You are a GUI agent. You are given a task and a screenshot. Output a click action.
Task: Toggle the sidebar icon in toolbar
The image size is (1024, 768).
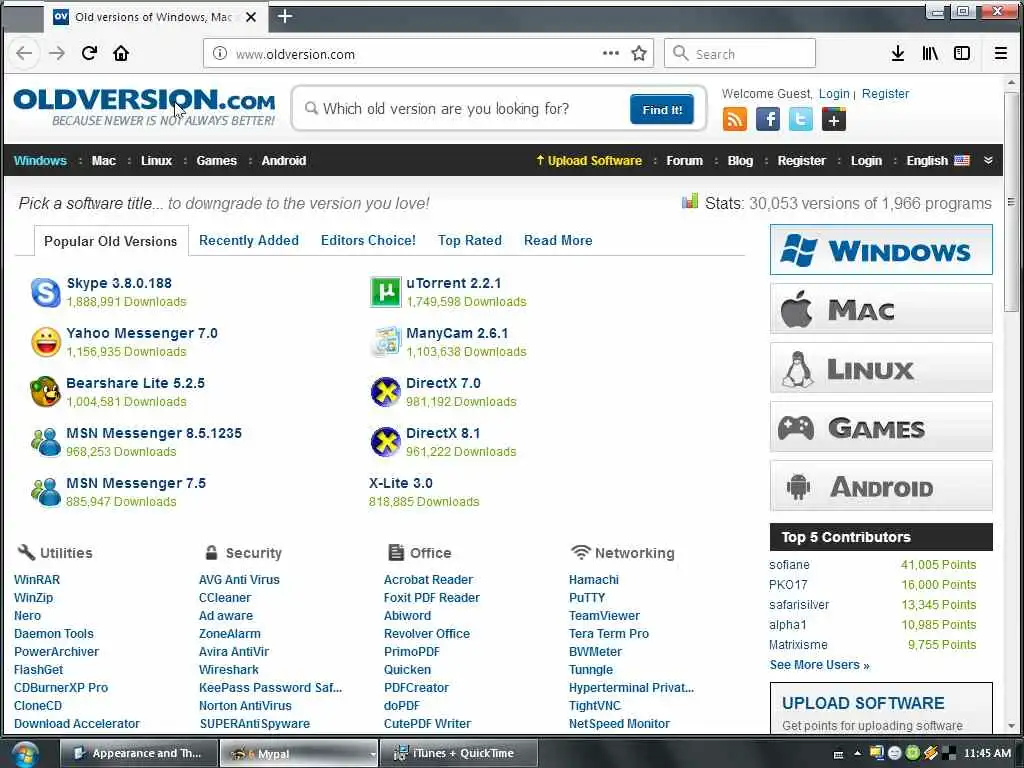point(962,54)
